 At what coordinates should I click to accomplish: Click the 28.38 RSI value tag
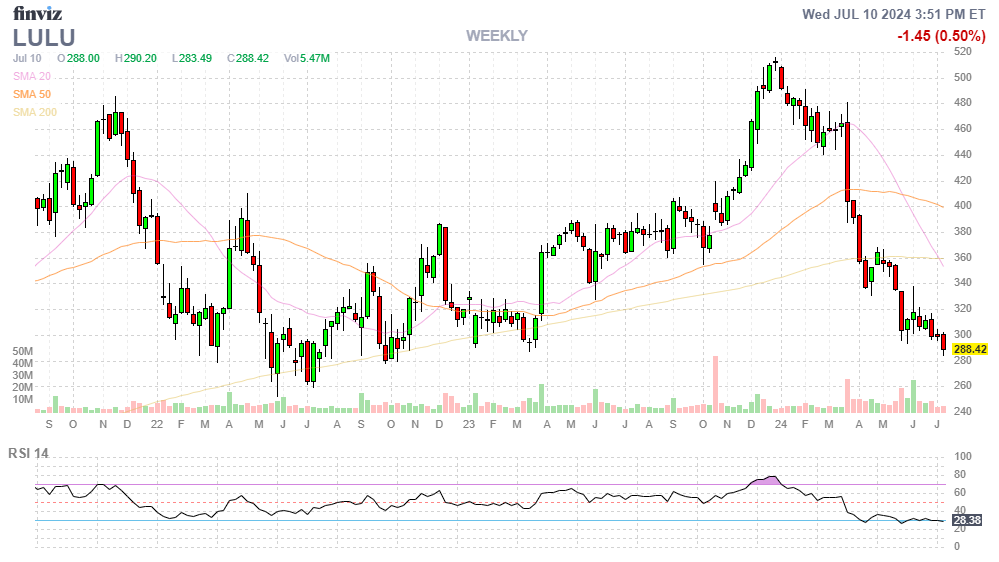click(965, 520)
